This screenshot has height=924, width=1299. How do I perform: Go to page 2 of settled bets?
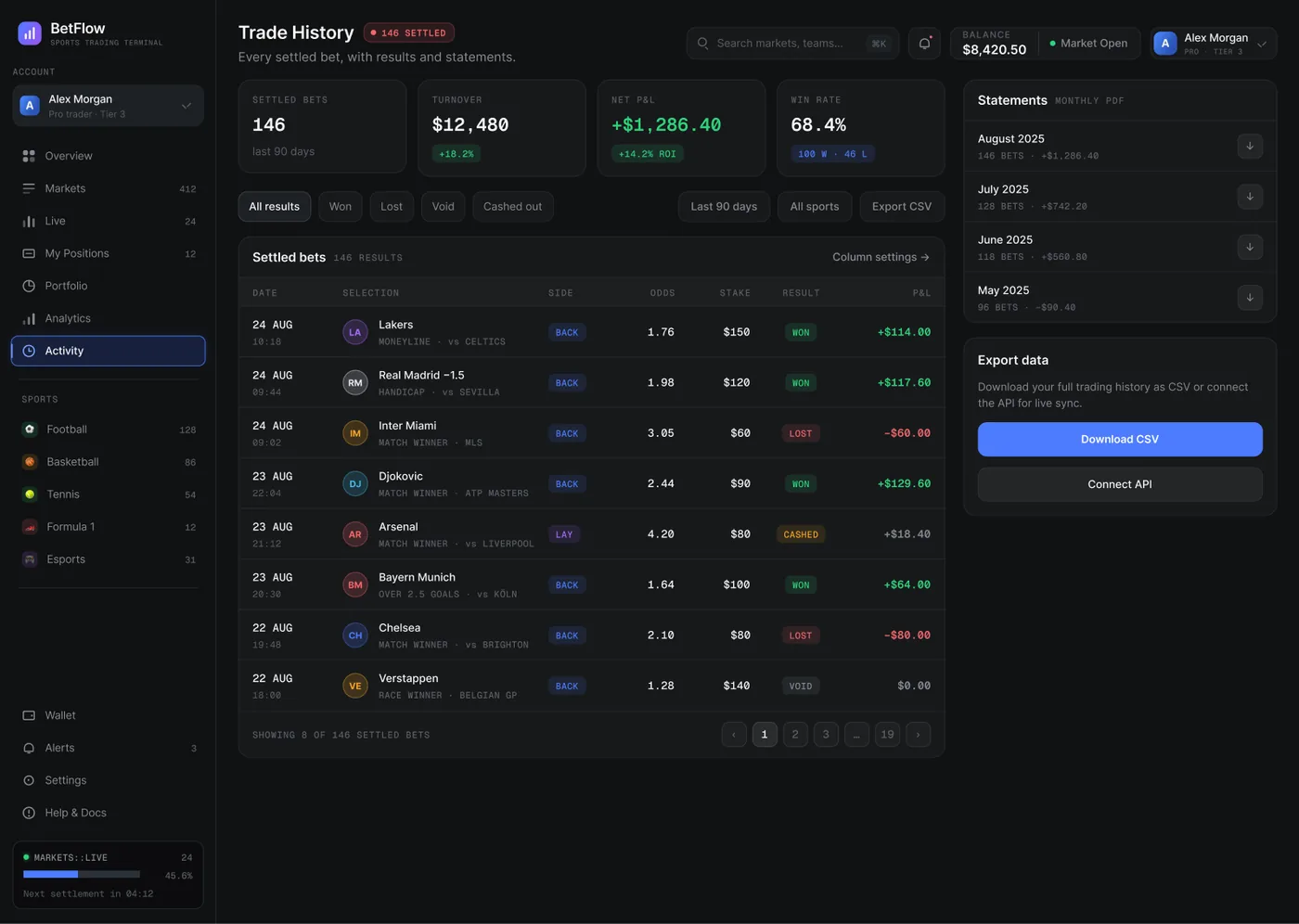click(795, 735)
